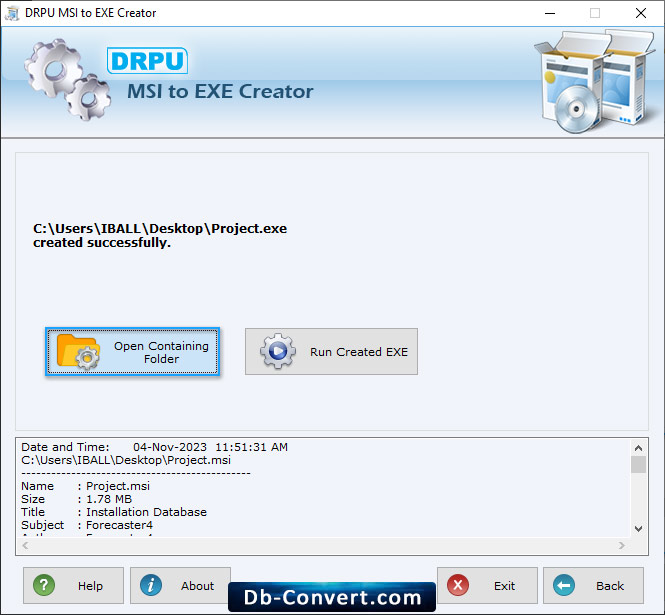Click the 'Subject : Forecaster4' log row

[x=87, y=525]
